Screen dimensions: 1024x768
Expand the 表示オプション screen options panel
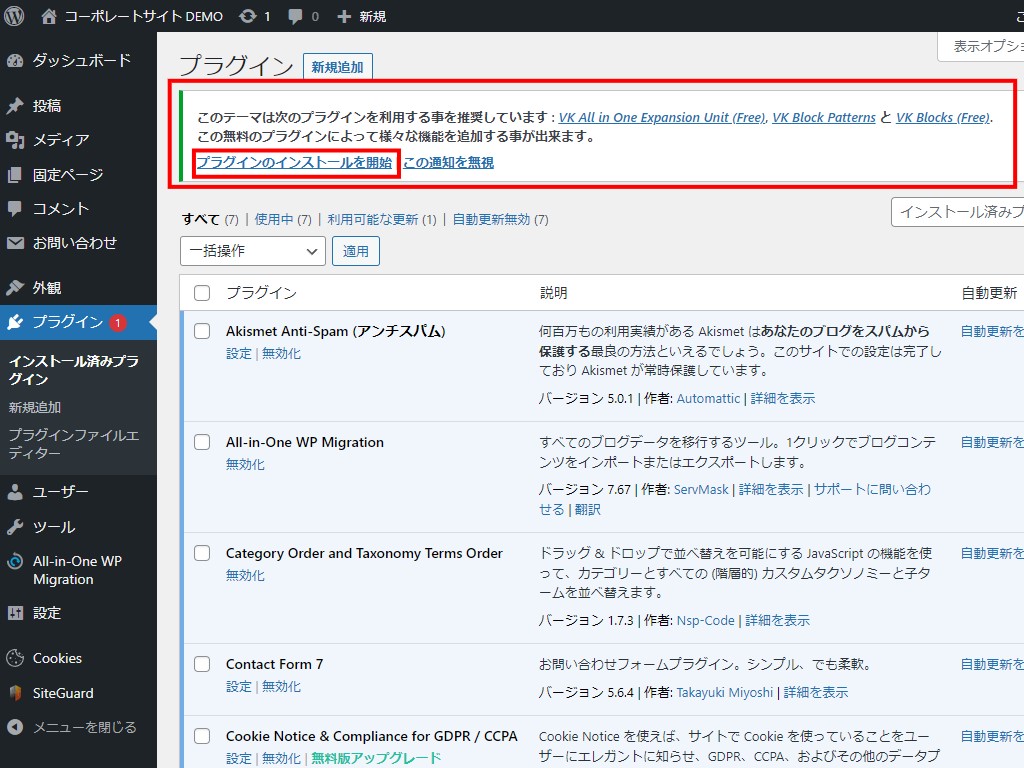pos(981,46)
